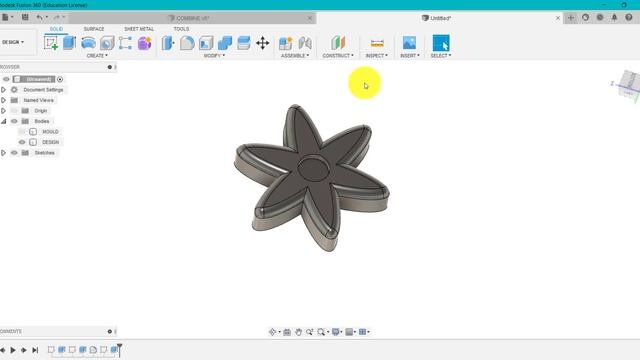Play the timeline
The image size is (640, 360).
point(13,350)
